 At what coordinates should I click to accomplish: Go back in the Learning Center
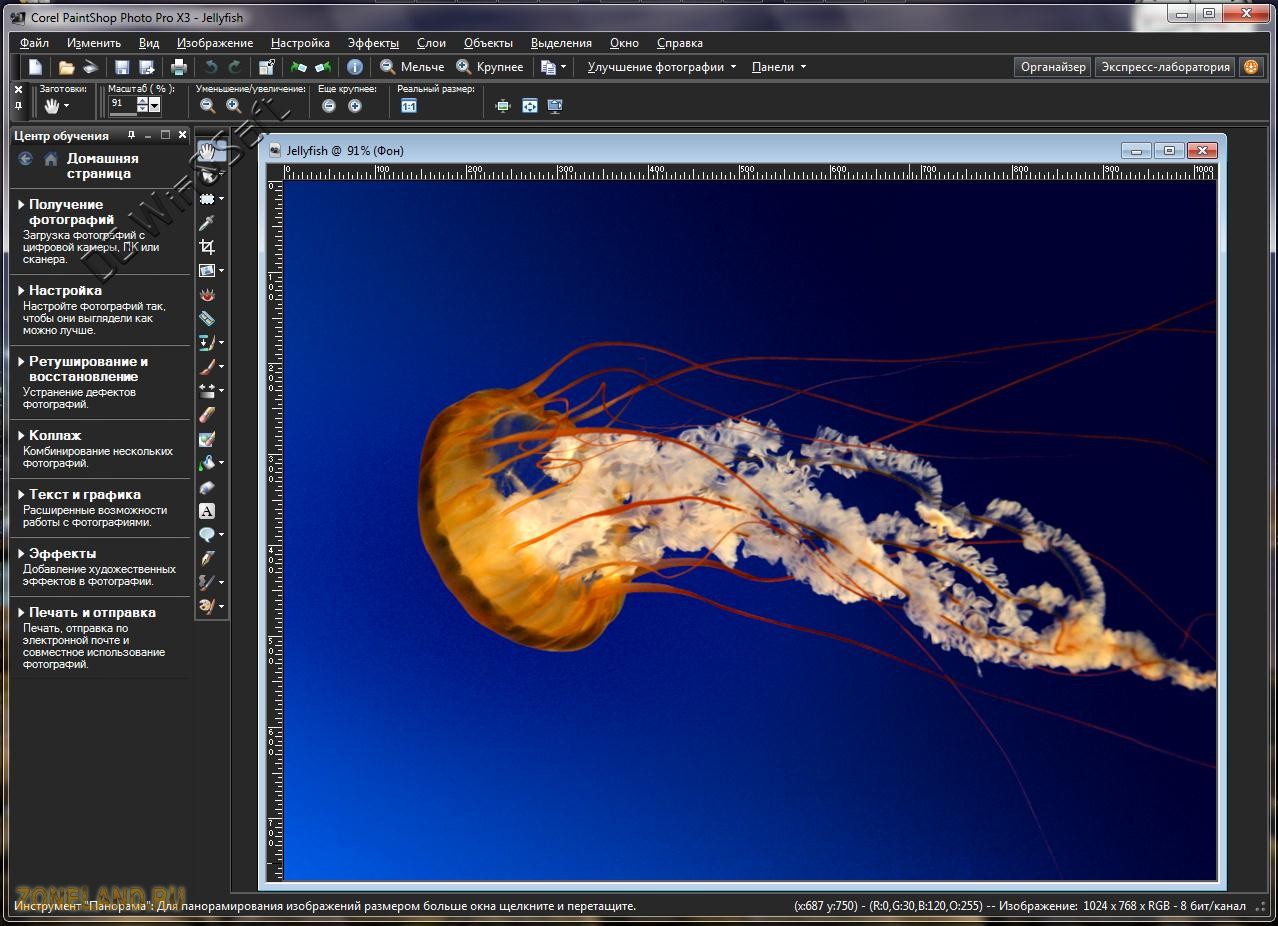pos(25,159)
